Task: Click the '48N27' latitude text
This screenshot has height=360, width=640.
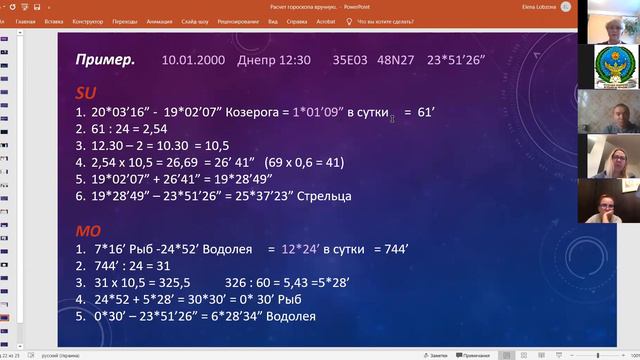Action: pyautogui.click(x=396, y=60)
